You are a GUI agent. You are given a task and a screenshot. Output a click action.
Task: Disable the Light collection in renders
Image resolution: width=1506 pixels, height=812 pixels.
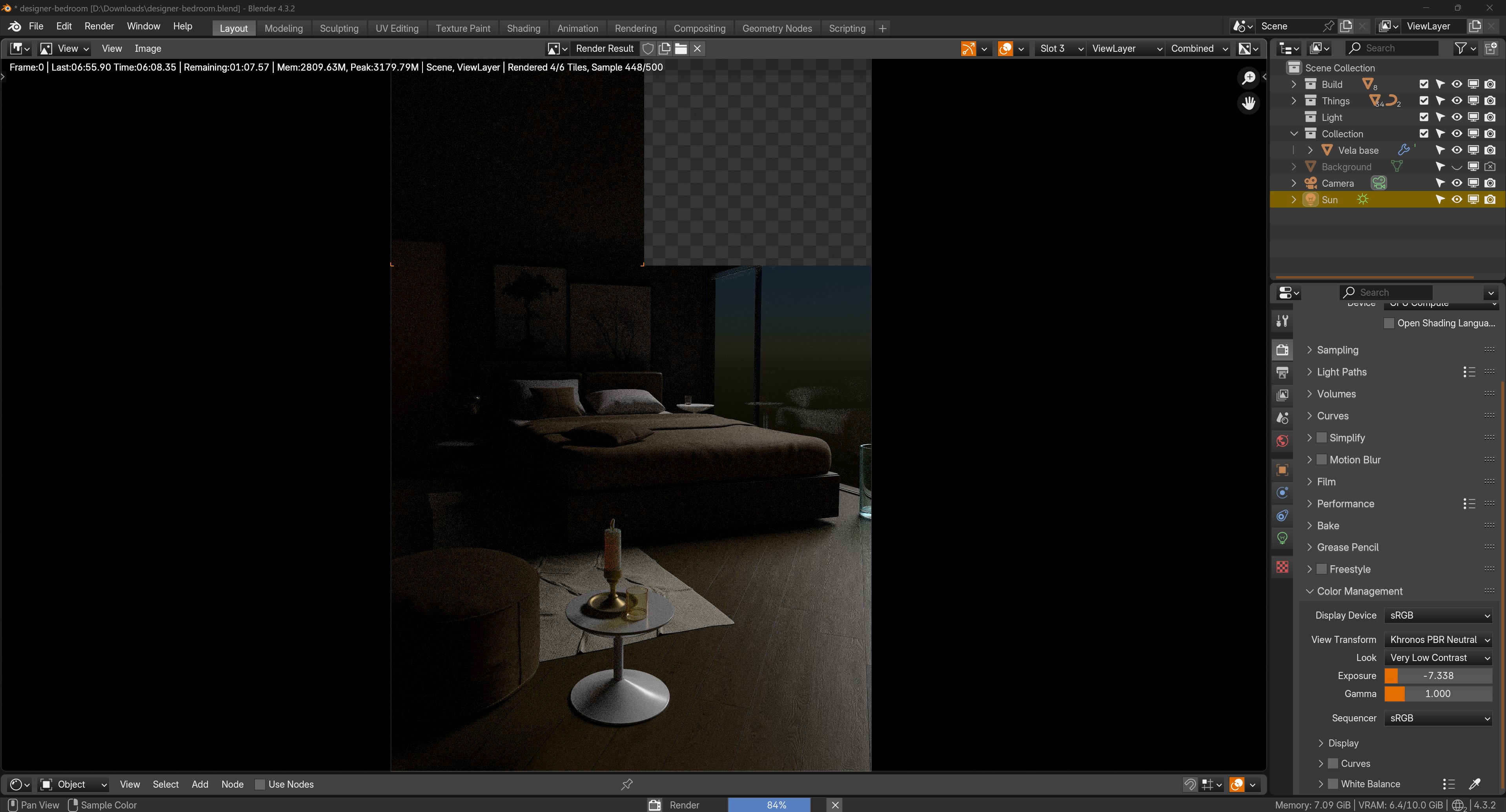point(1490,117)
